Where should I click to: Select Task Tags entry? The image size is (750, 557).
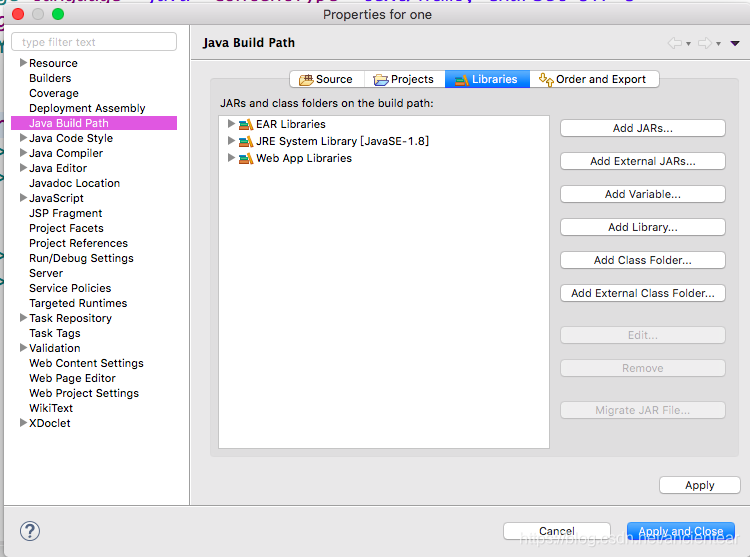coord(55,333)
